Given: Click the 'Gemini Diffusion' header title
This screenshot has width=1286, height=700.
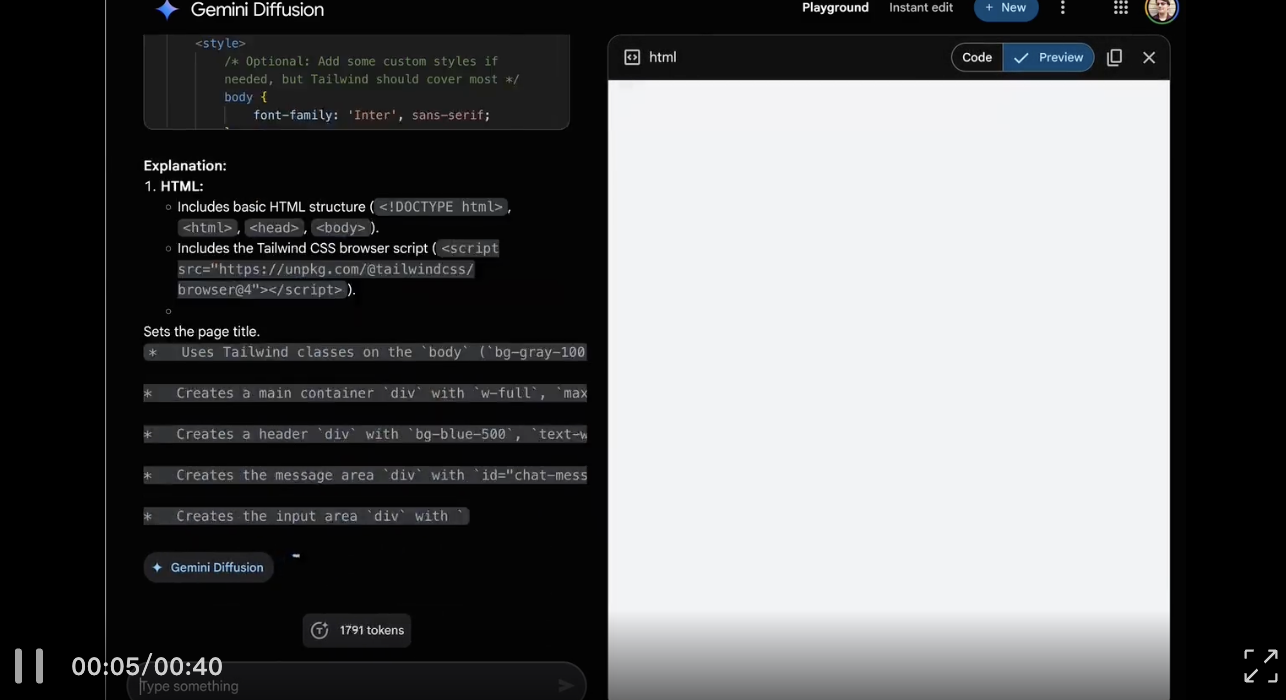Looking at the screenshot, I should 257,10.
